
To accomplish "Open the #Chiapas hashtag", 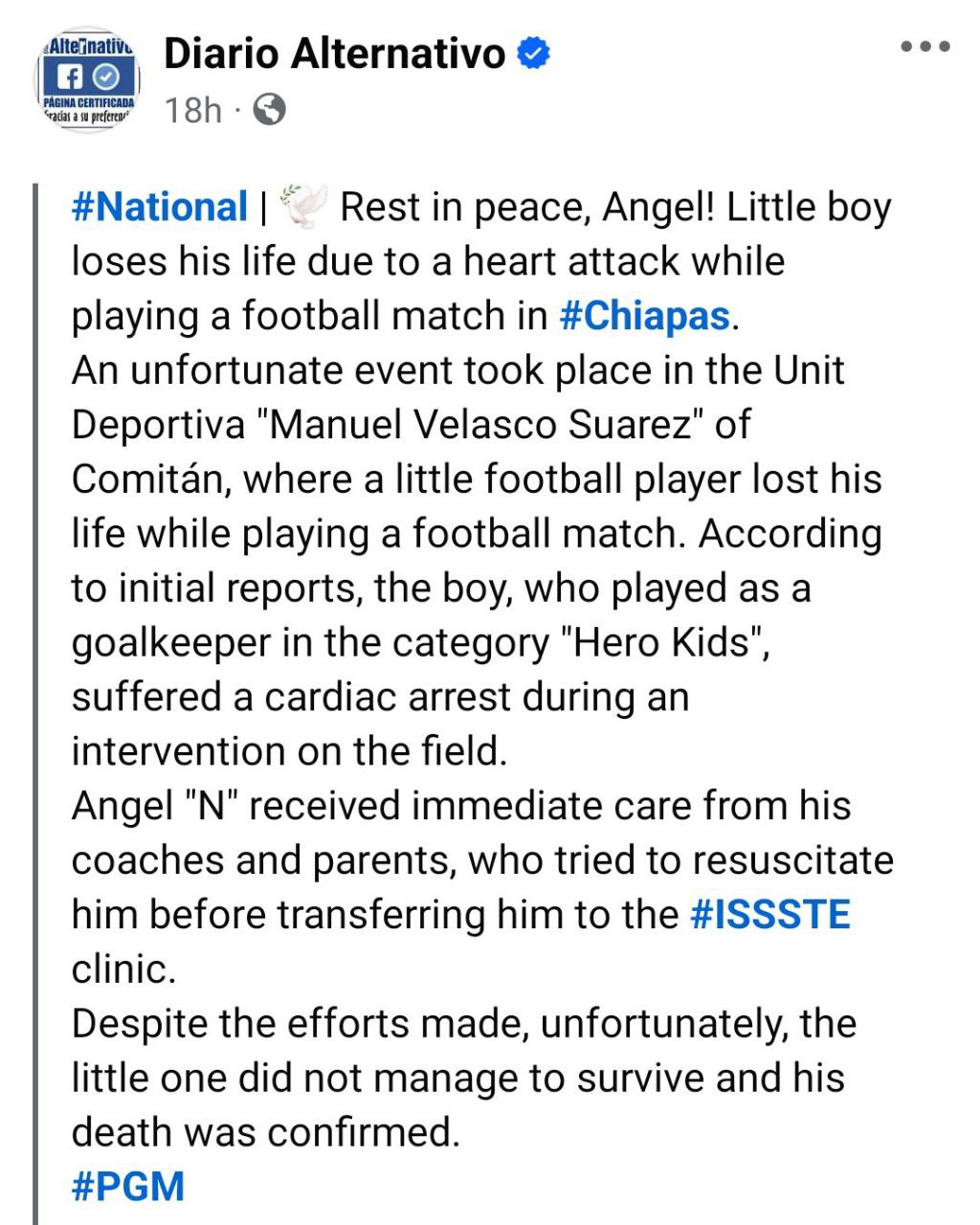I will [x=644, y=316].
